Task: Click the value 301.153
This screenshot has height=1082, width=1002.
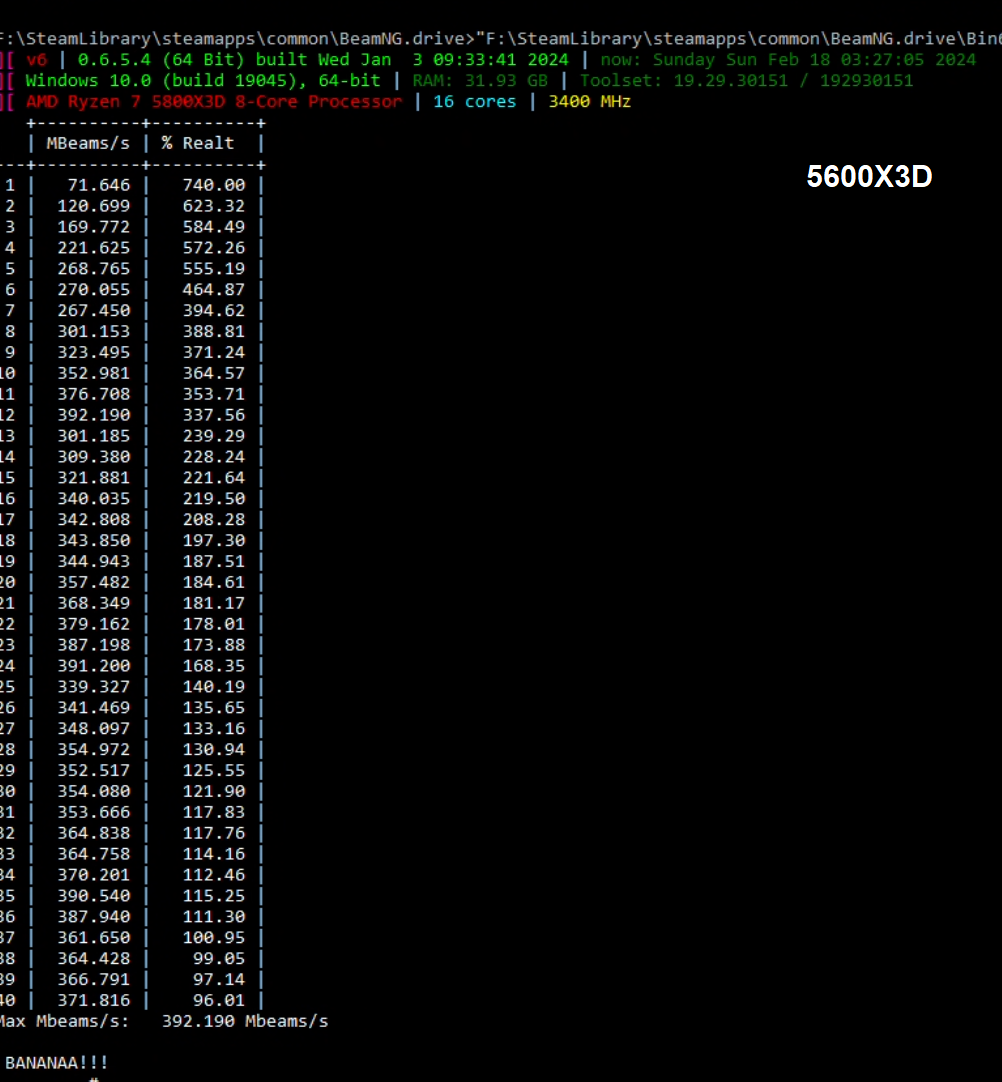Action: click(93, 331)
